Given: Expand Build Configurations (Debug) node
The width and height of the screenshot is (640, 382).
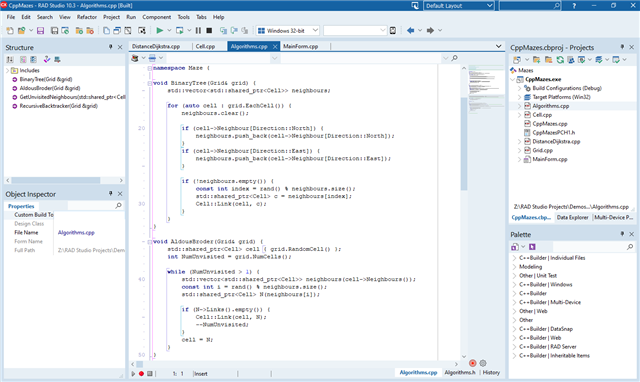Looking at the screenshot, I should click(x=519, y=88).
